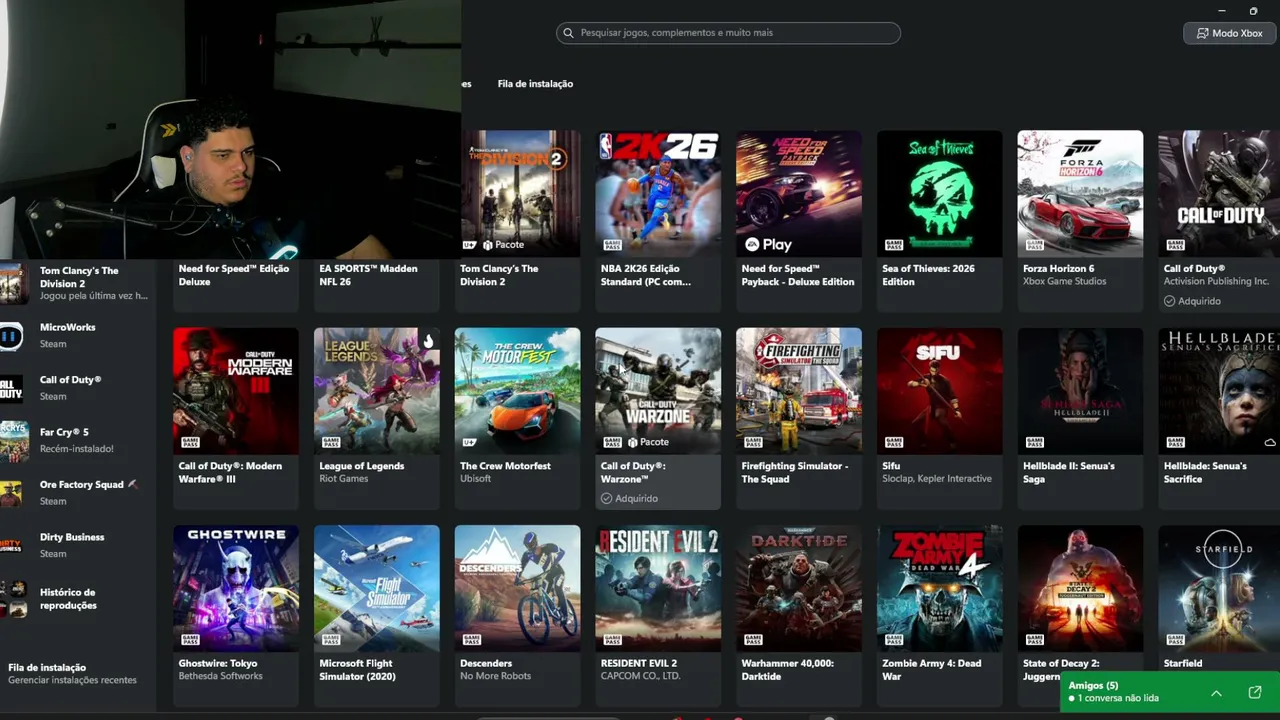Focus the Pesquisar jogos search field
Image resolution: width=1280 pixels, height=720 pixels.
(728, 33)
